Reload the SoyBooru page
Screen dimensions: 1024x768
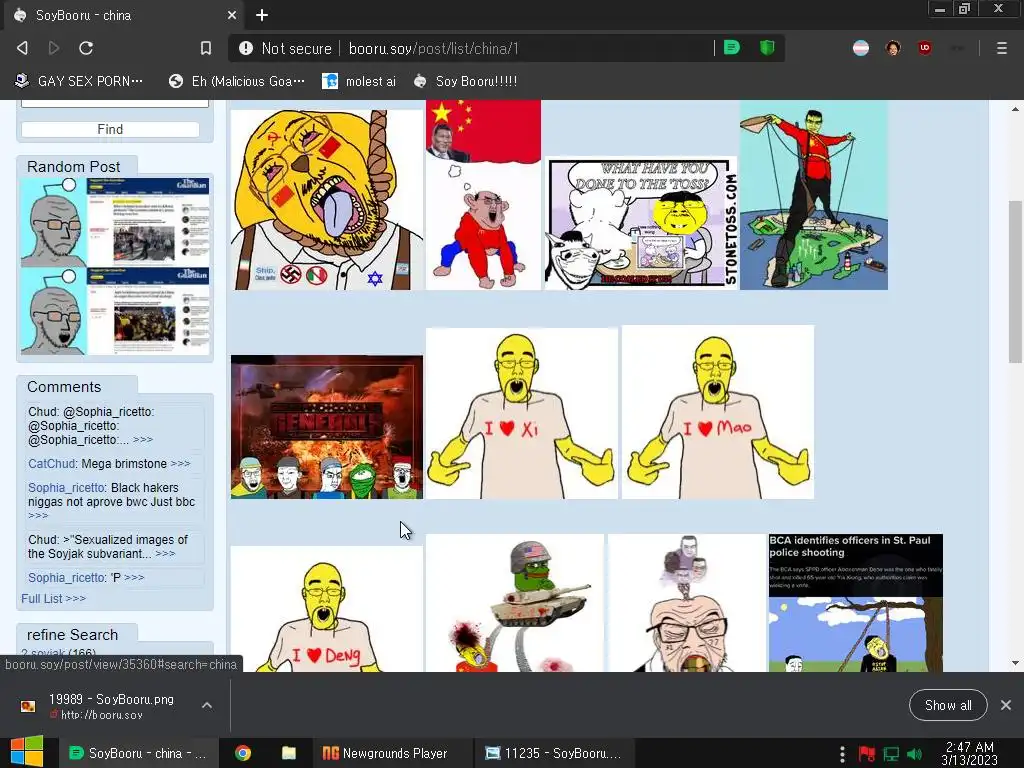(x=86, y=48)
